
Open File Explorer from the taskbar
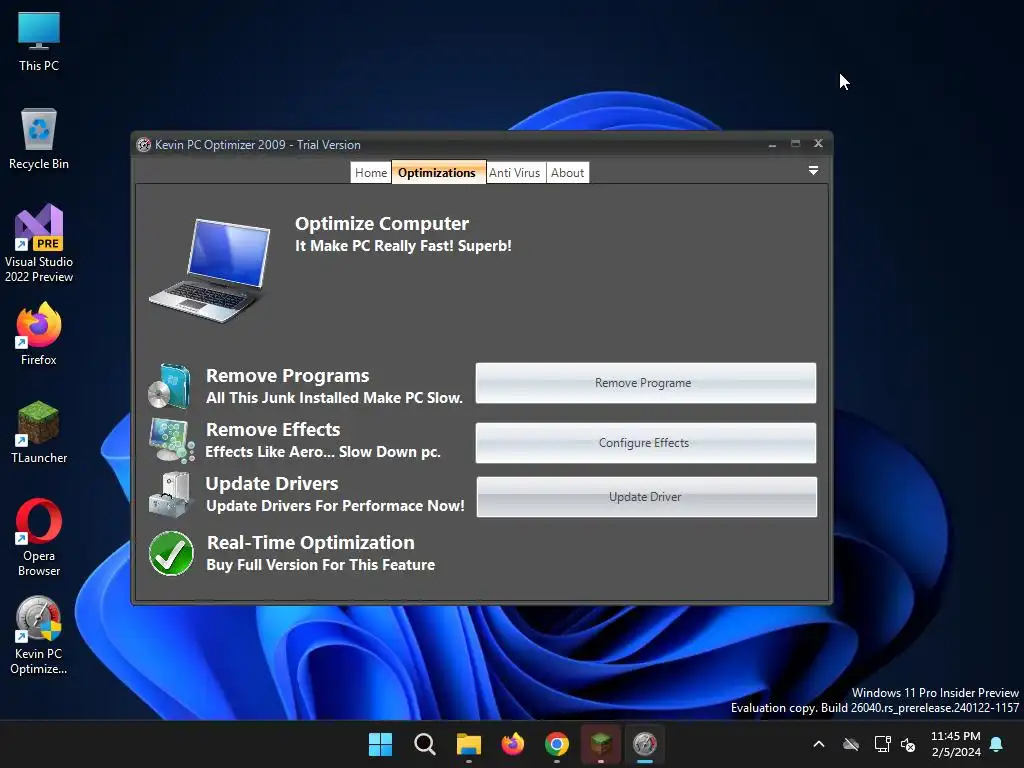pos(468,744)
